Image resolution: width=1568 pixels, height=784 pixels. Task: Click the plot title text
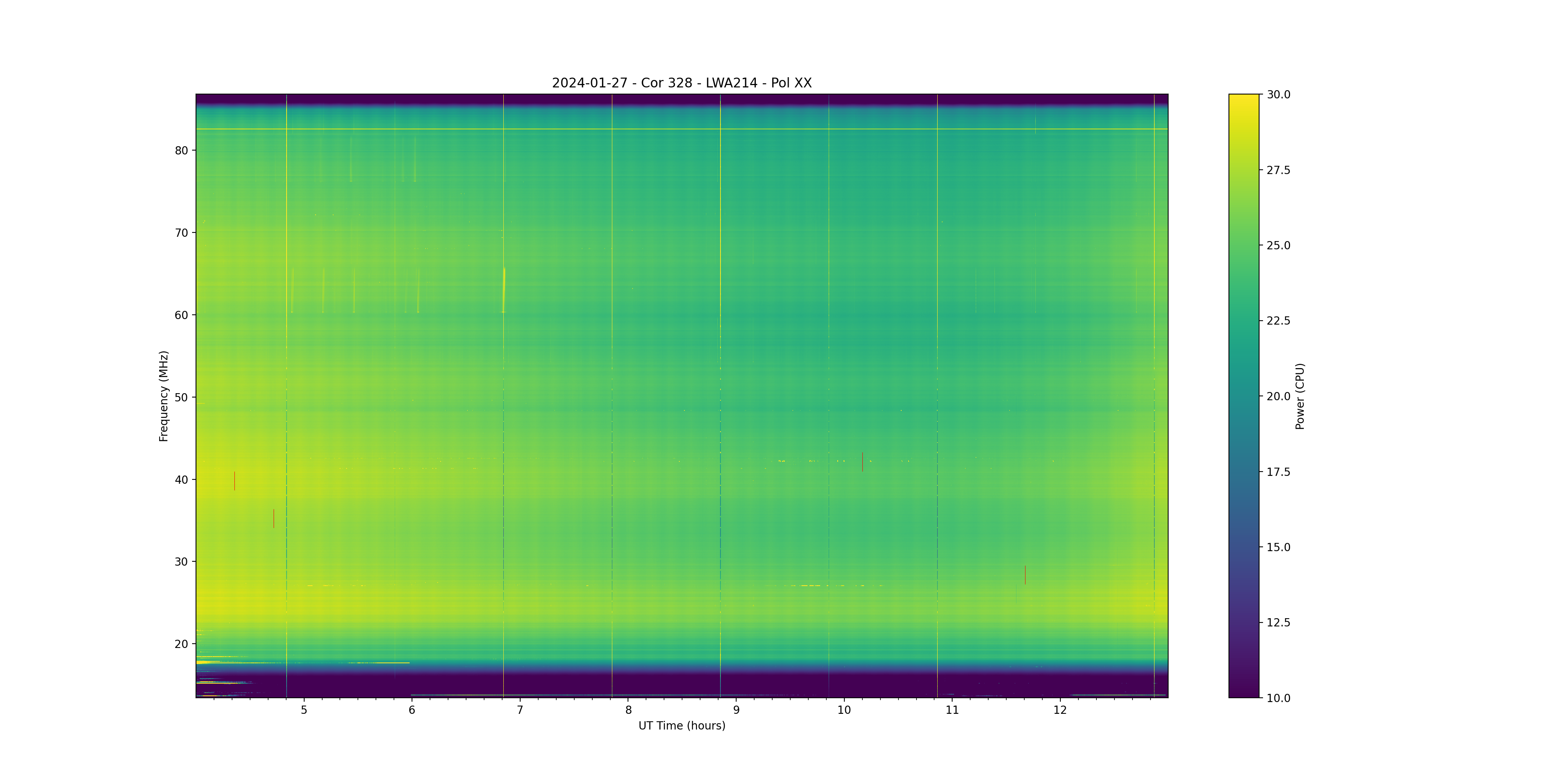coord(681,83)
